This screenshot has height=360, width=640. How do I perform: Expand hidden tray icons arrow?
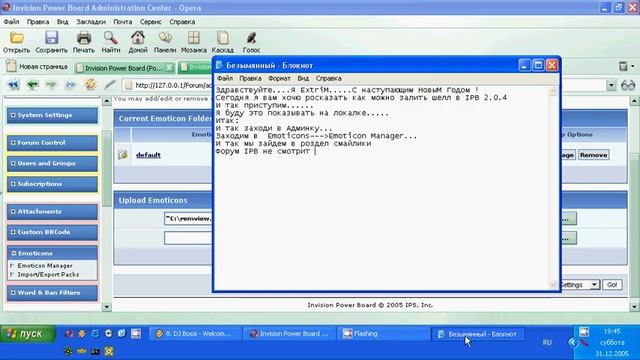click(572, 342)
